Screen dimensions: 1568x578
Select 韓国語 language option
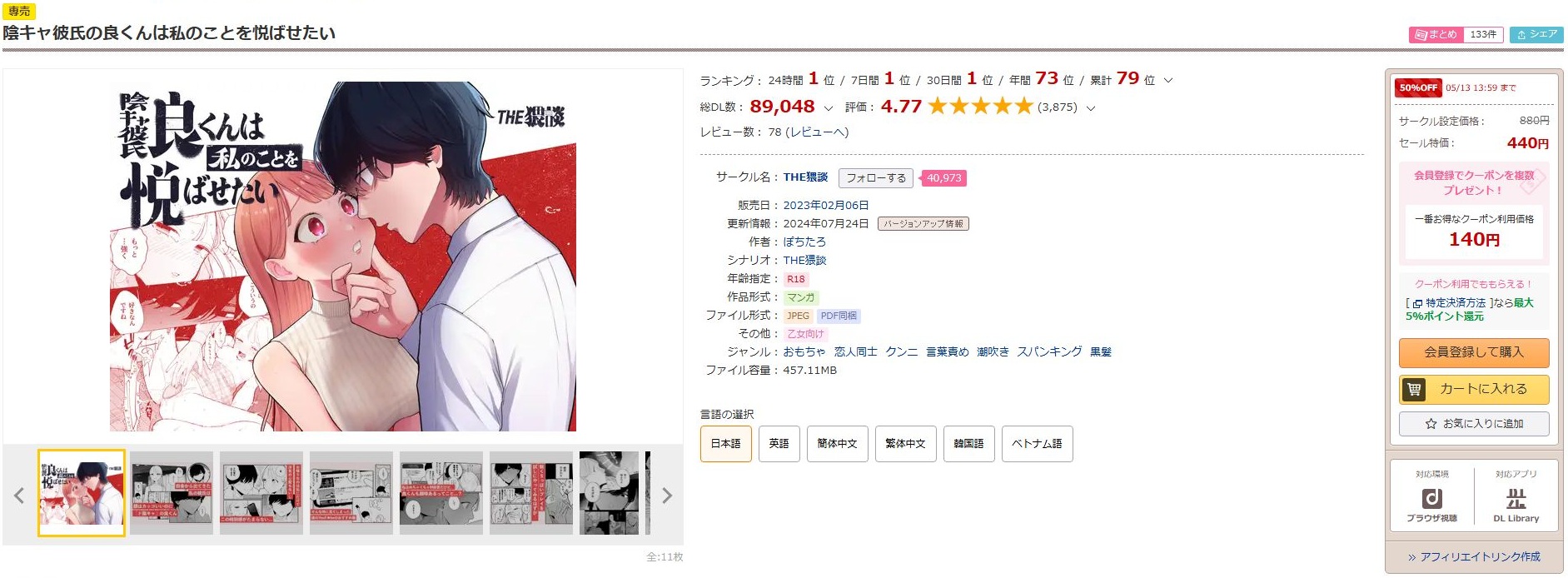pos(969,444)
